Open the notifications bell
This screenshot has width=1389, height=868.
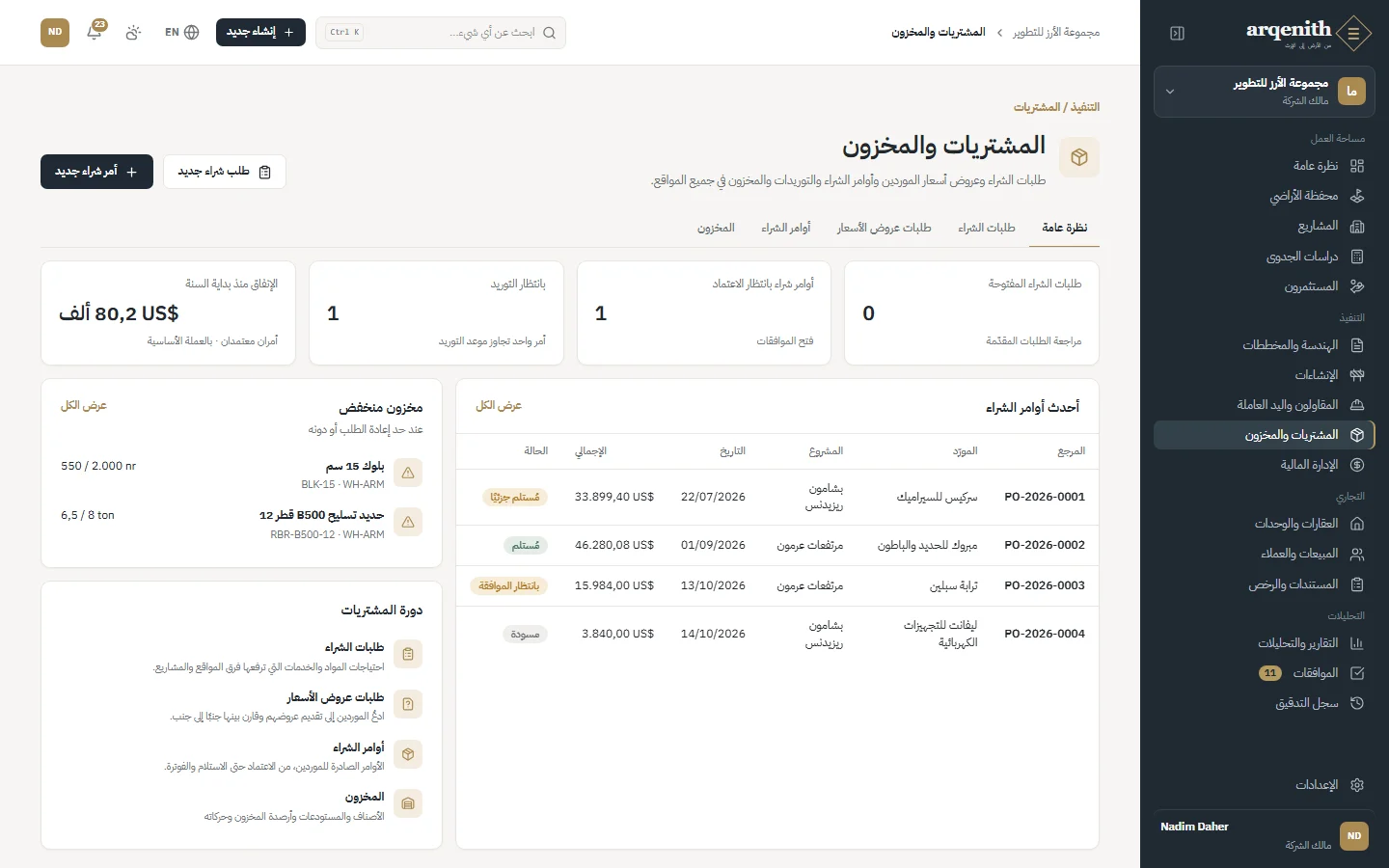pos(95,32)
